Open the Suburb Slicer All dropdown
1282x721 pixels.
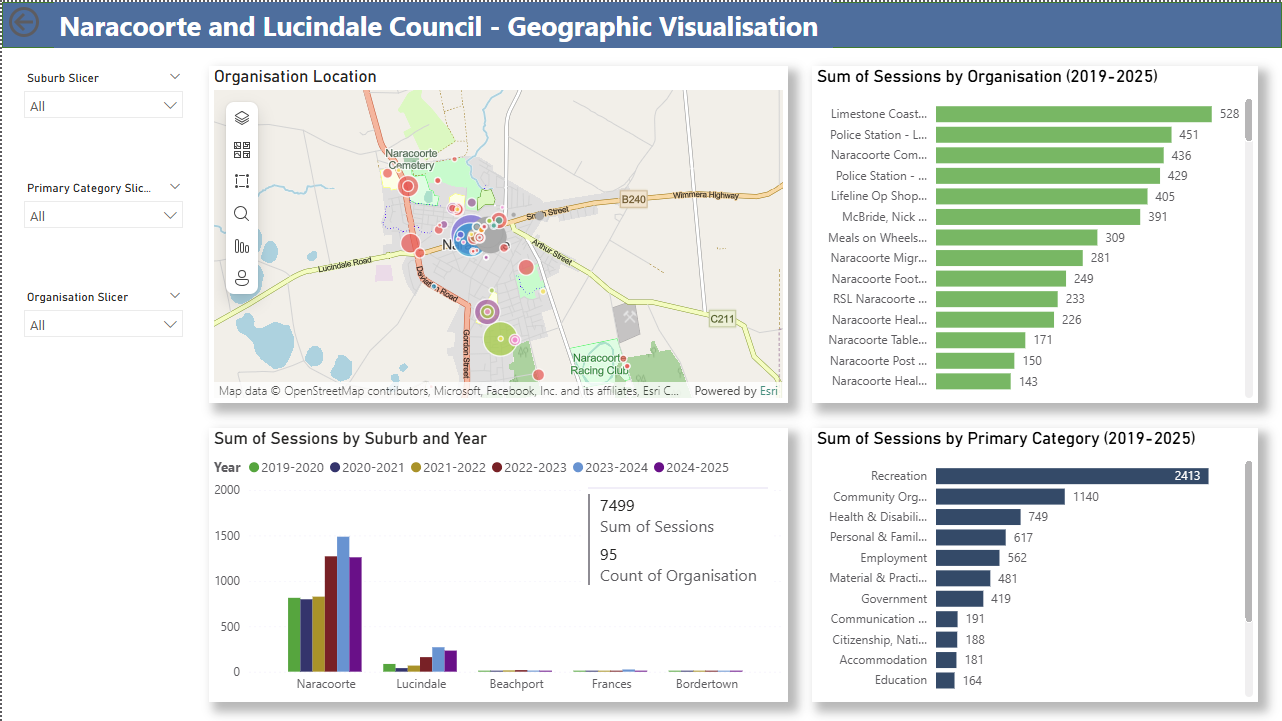click(103, 106)
